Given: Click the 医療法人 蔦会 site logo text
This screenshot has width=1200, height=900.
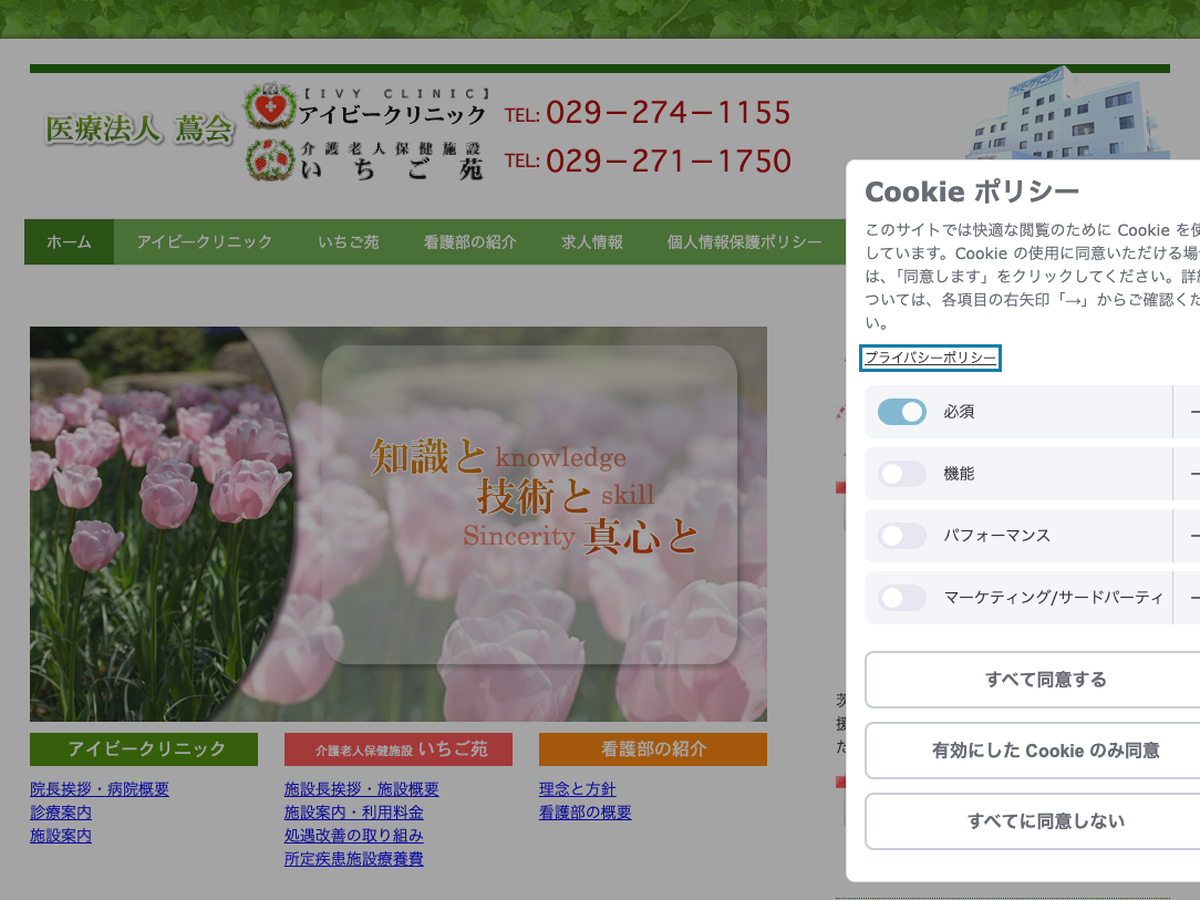Looking at the screenshot, I should coord(138,130).
